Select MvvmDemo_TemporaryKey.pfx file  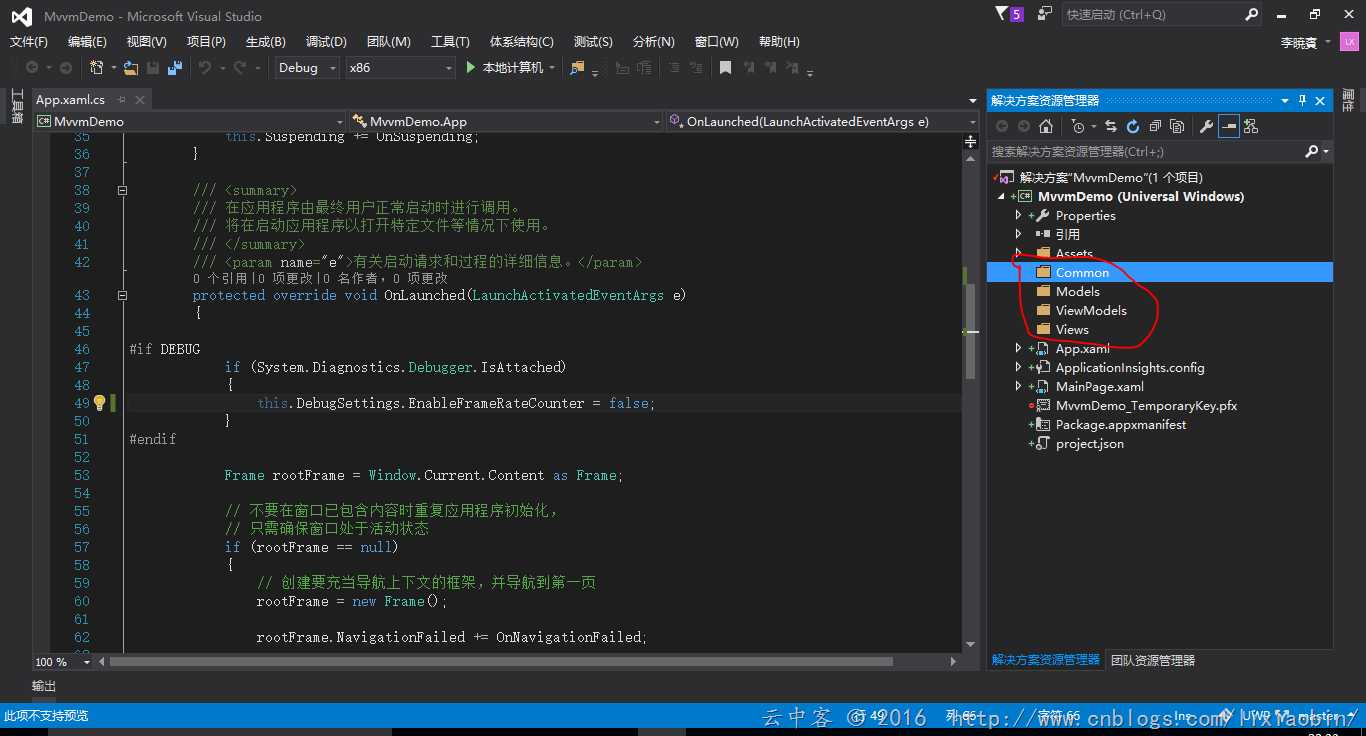tap(1146, 405)
